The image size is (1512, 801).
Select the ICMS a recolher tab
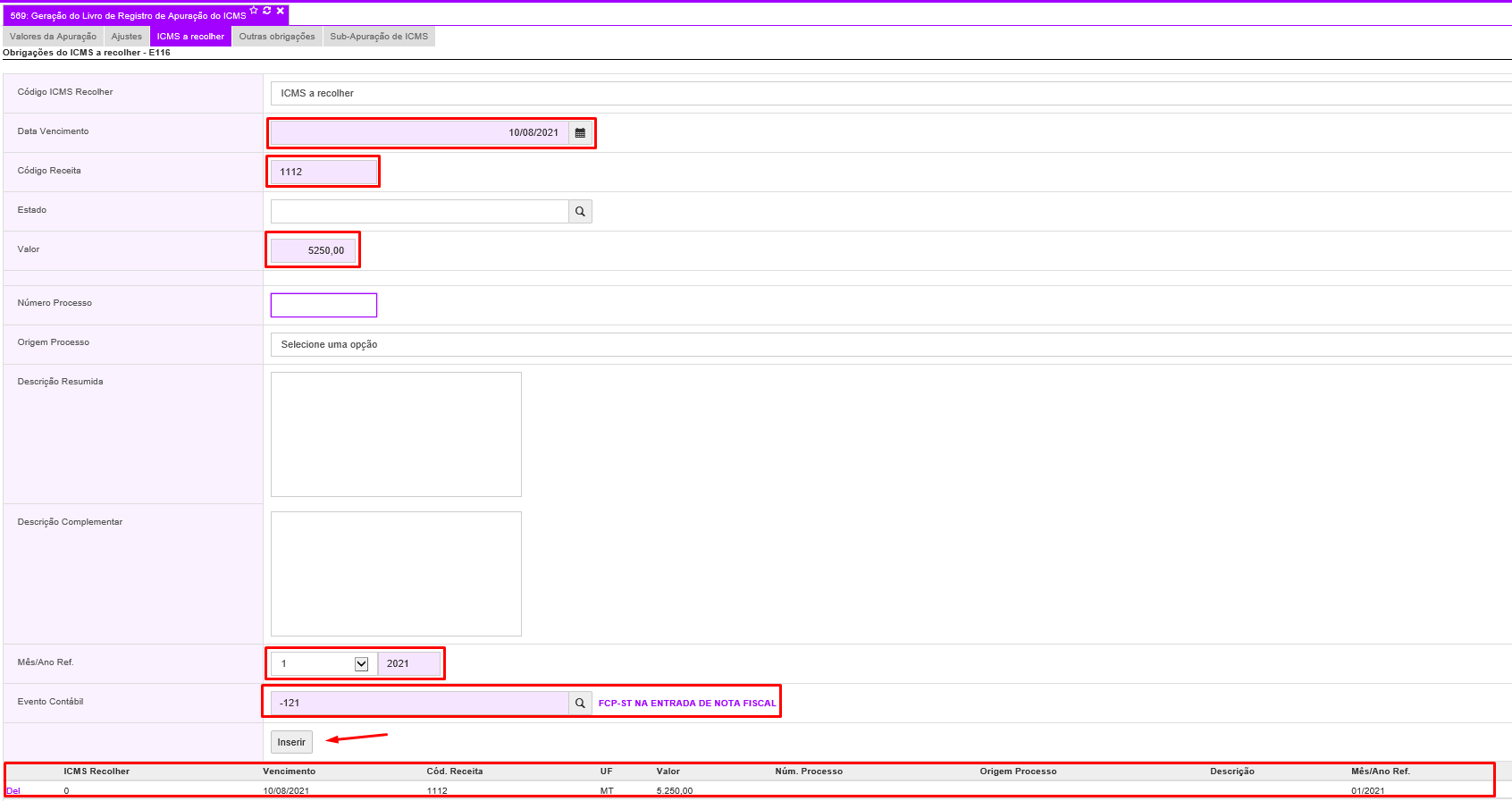tap(190, 37)
